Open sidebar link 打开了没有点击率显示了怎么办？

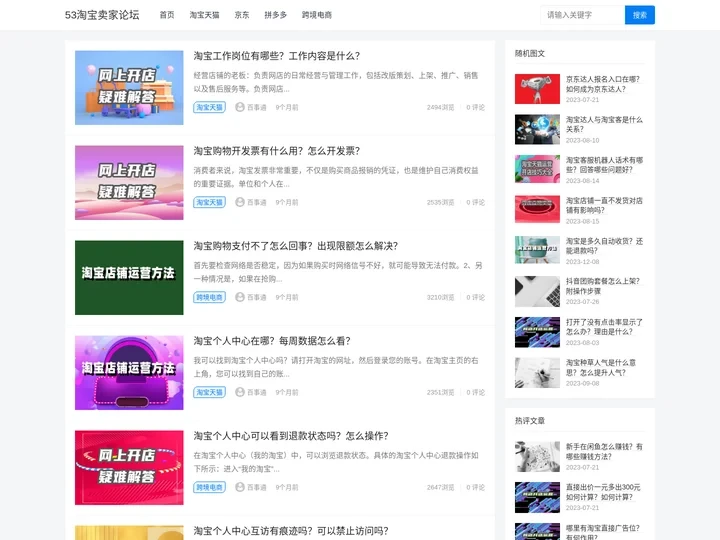pyautogui.click(x=604, y=327)
